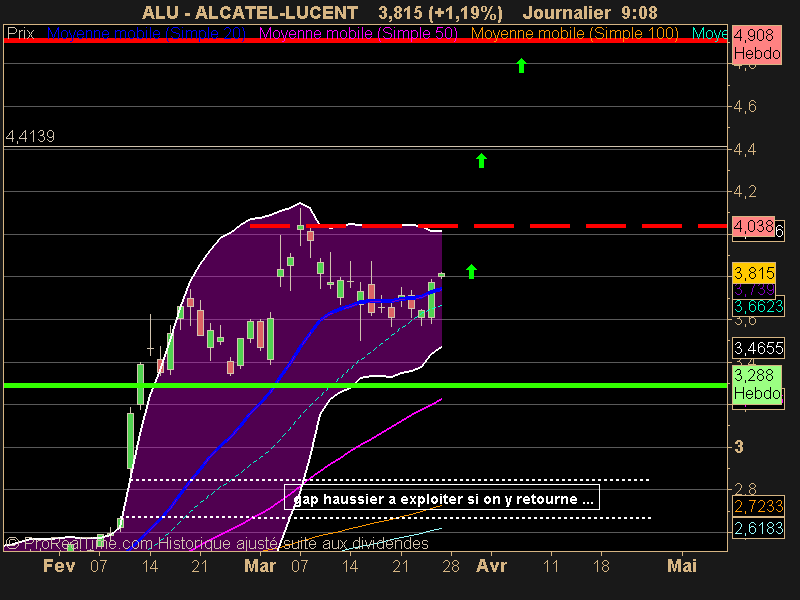The height and width of the screenshot is (600, 800).
Task: Click the Mar month axis label
Action: coord(260,566)
